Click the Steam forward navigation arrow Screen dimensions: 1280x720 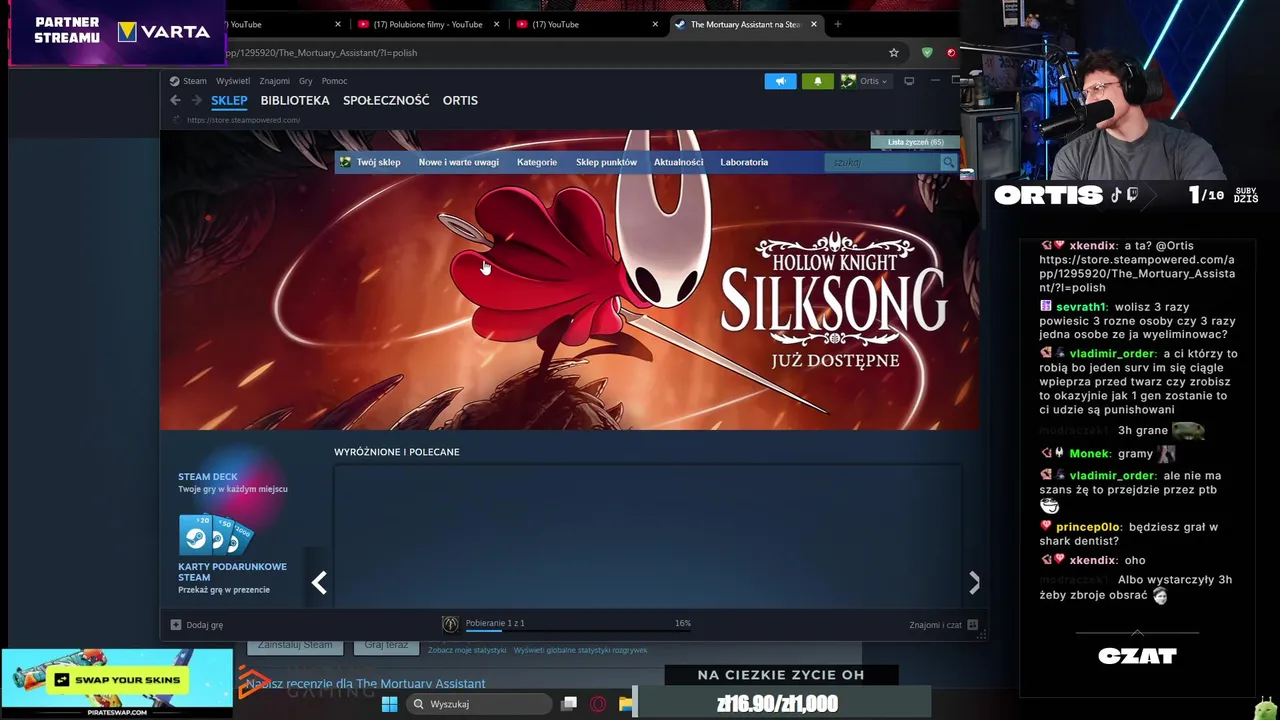(196, 100)
